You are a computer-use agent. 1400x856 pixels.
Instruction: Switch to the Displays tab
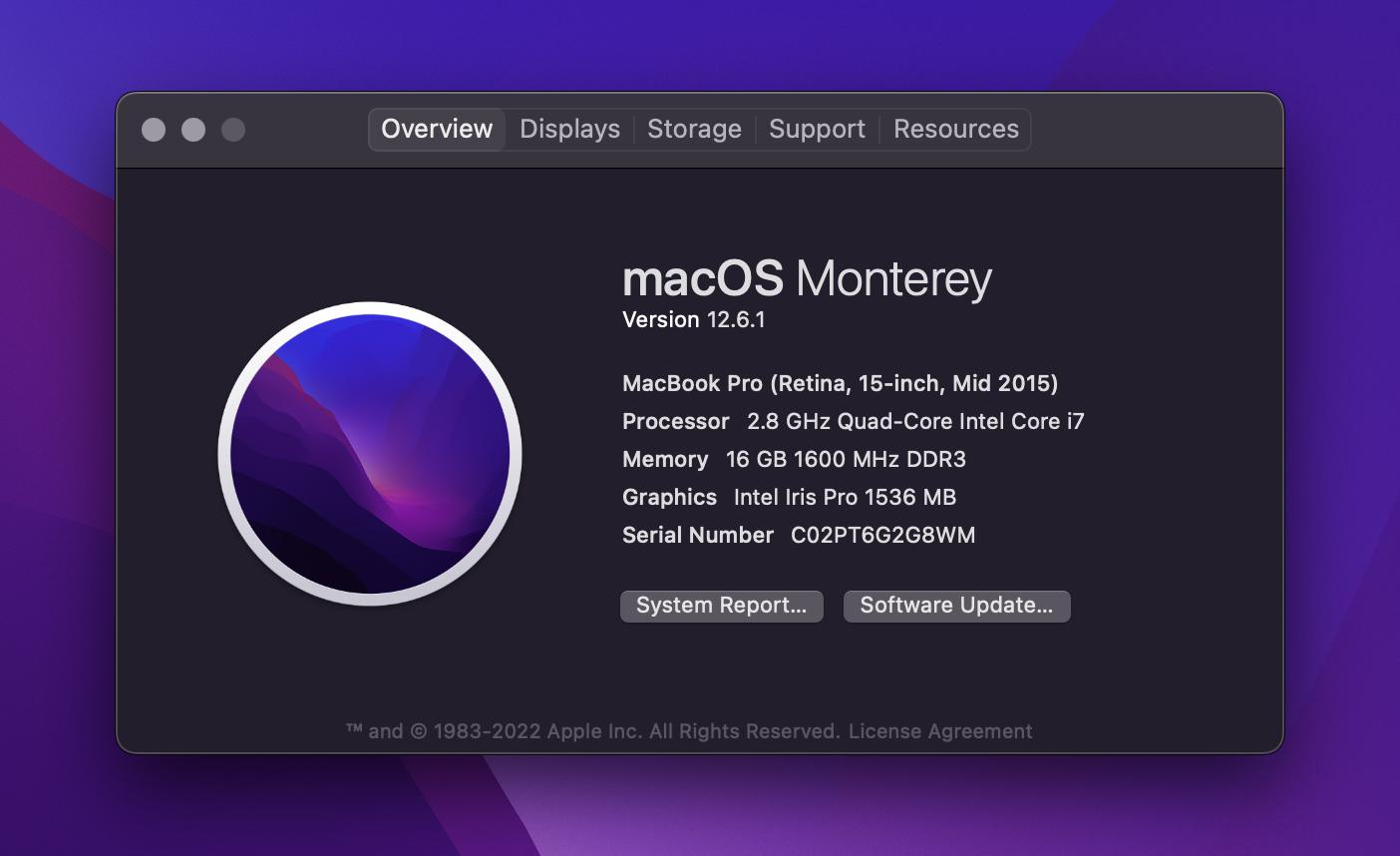pos(569,130)
